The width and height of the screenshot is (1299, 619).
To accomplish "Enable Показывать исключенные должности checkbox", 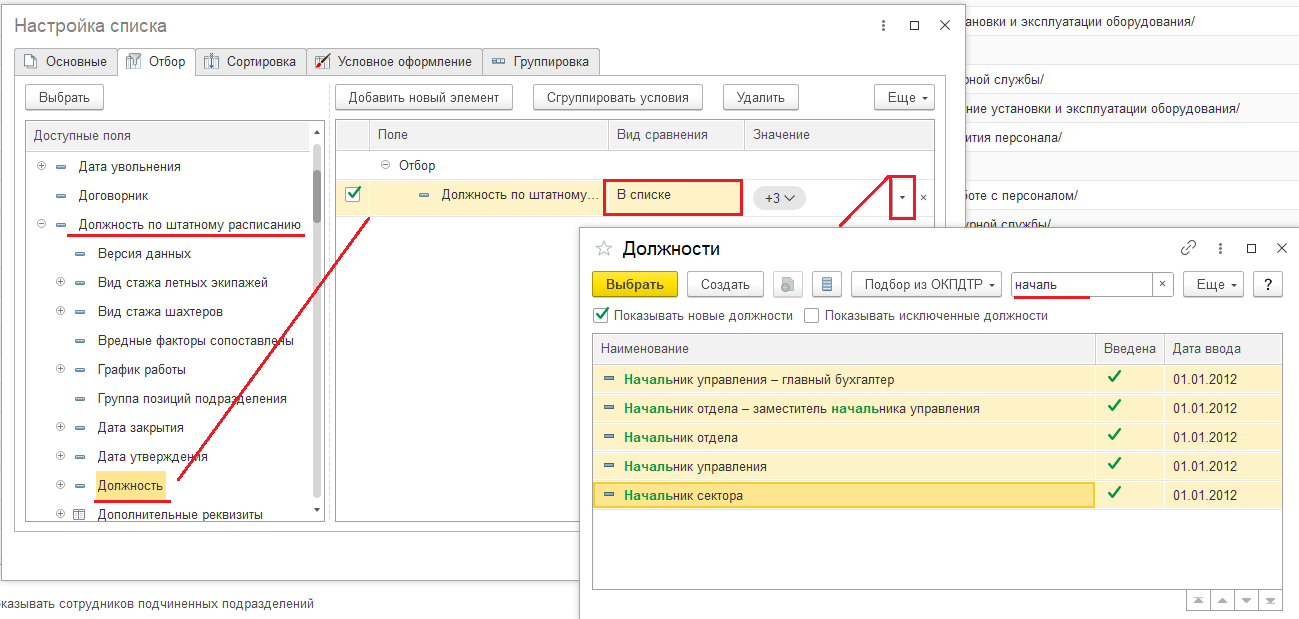I will 812,315.
